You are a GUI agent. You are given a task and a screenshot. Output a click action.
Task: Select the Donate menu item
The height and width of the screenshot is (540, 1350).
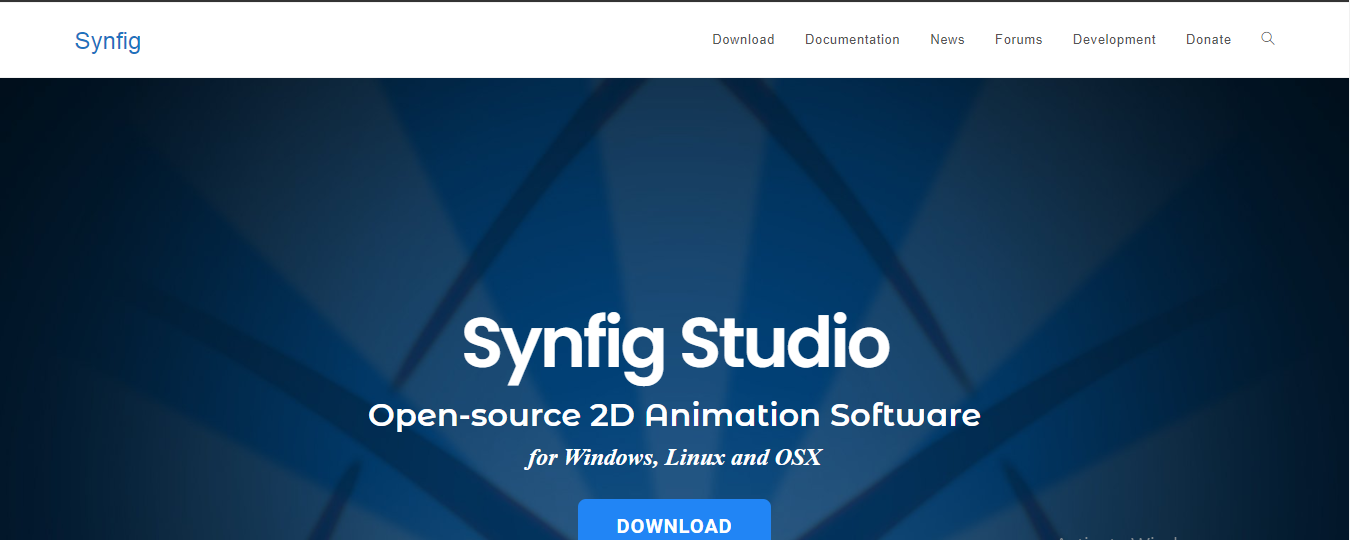[x=1208, y=40]
